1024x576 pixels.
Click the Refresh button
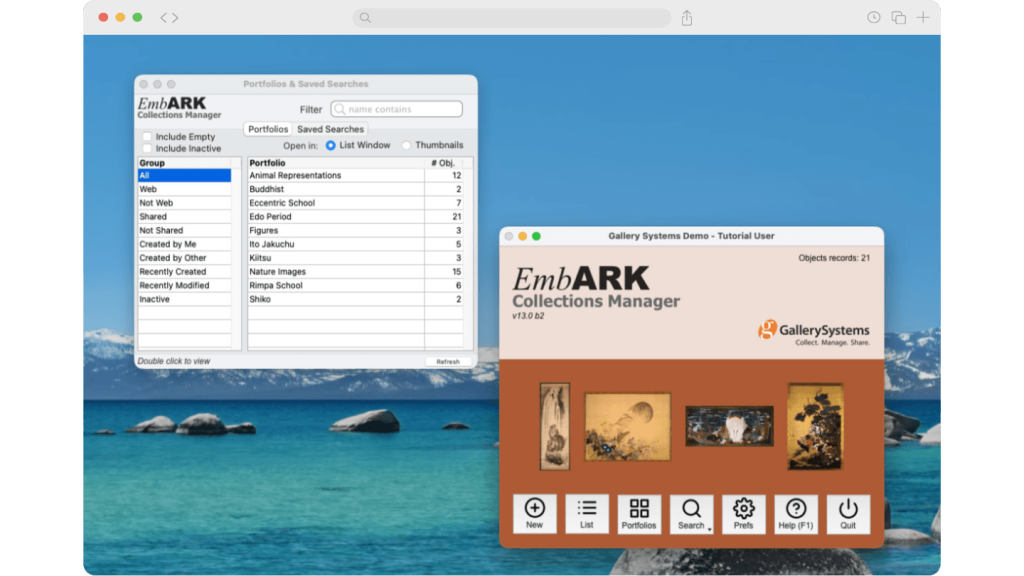tap(448, 361)
